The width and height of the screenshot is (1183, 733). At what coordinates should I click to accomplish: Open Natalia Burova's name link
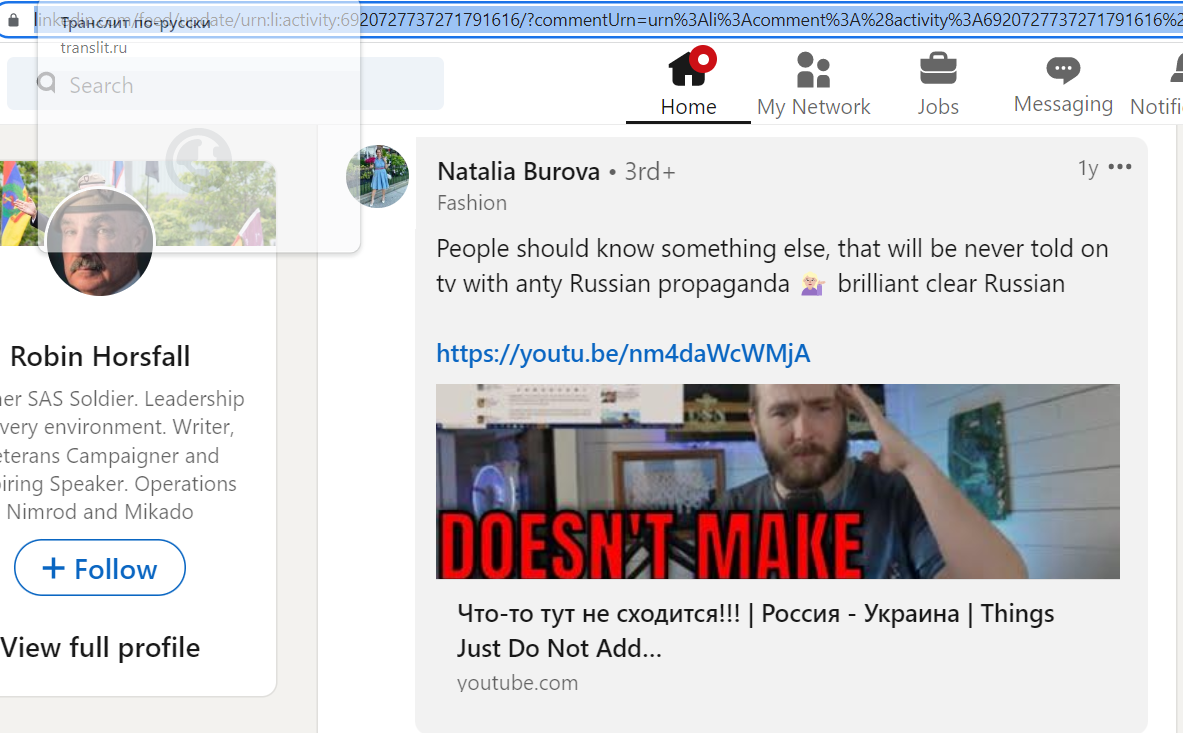pyautogui.click(x=518, y=171)
